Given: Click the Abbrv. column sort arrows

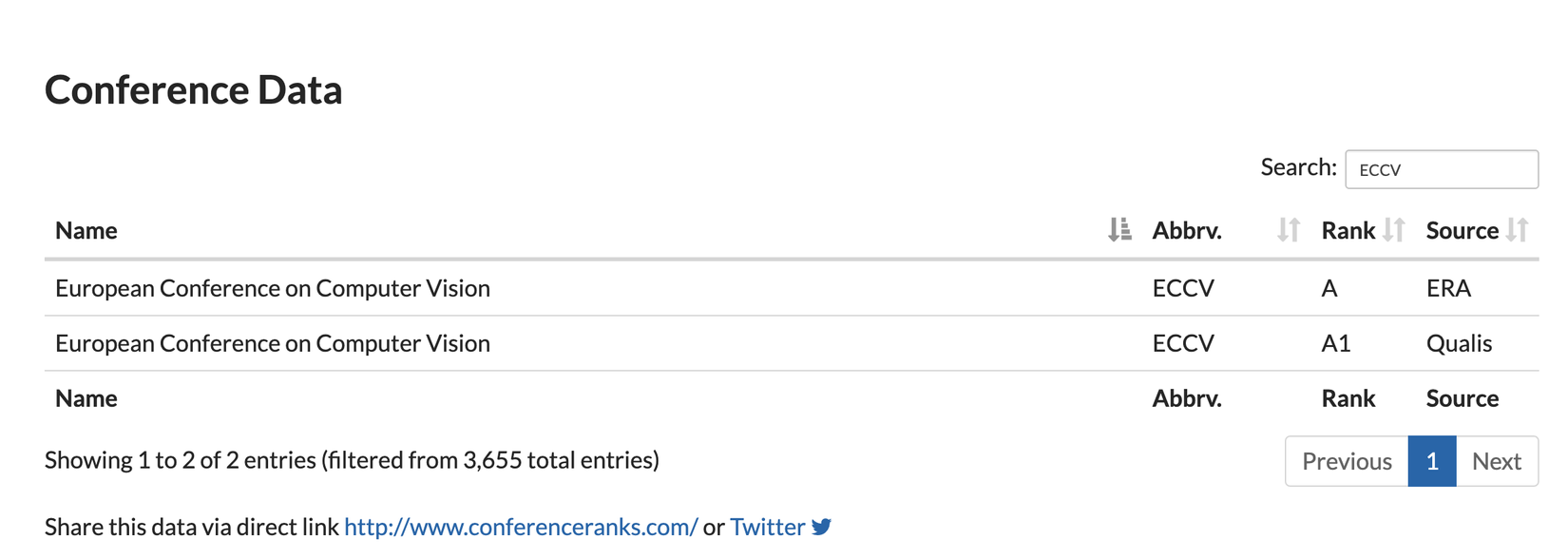Looking at the screenshot, I should click(x=1288, y=230).
